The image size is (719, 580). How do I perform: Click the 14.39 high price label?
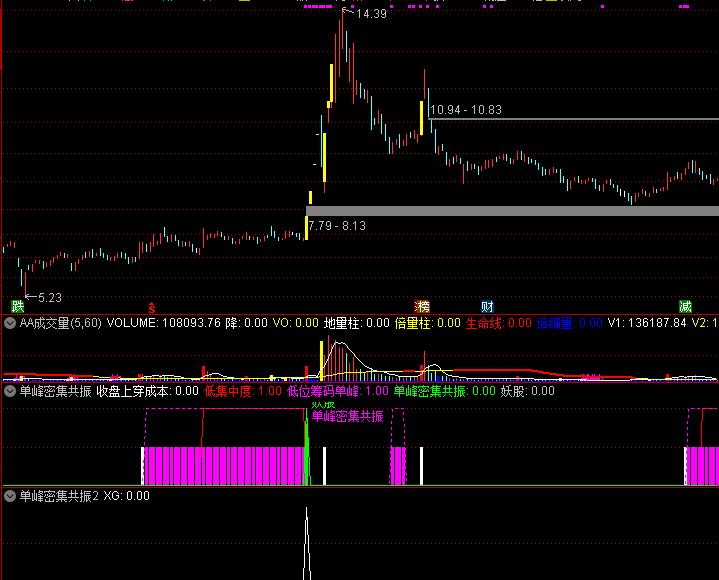tap(371, 14)
